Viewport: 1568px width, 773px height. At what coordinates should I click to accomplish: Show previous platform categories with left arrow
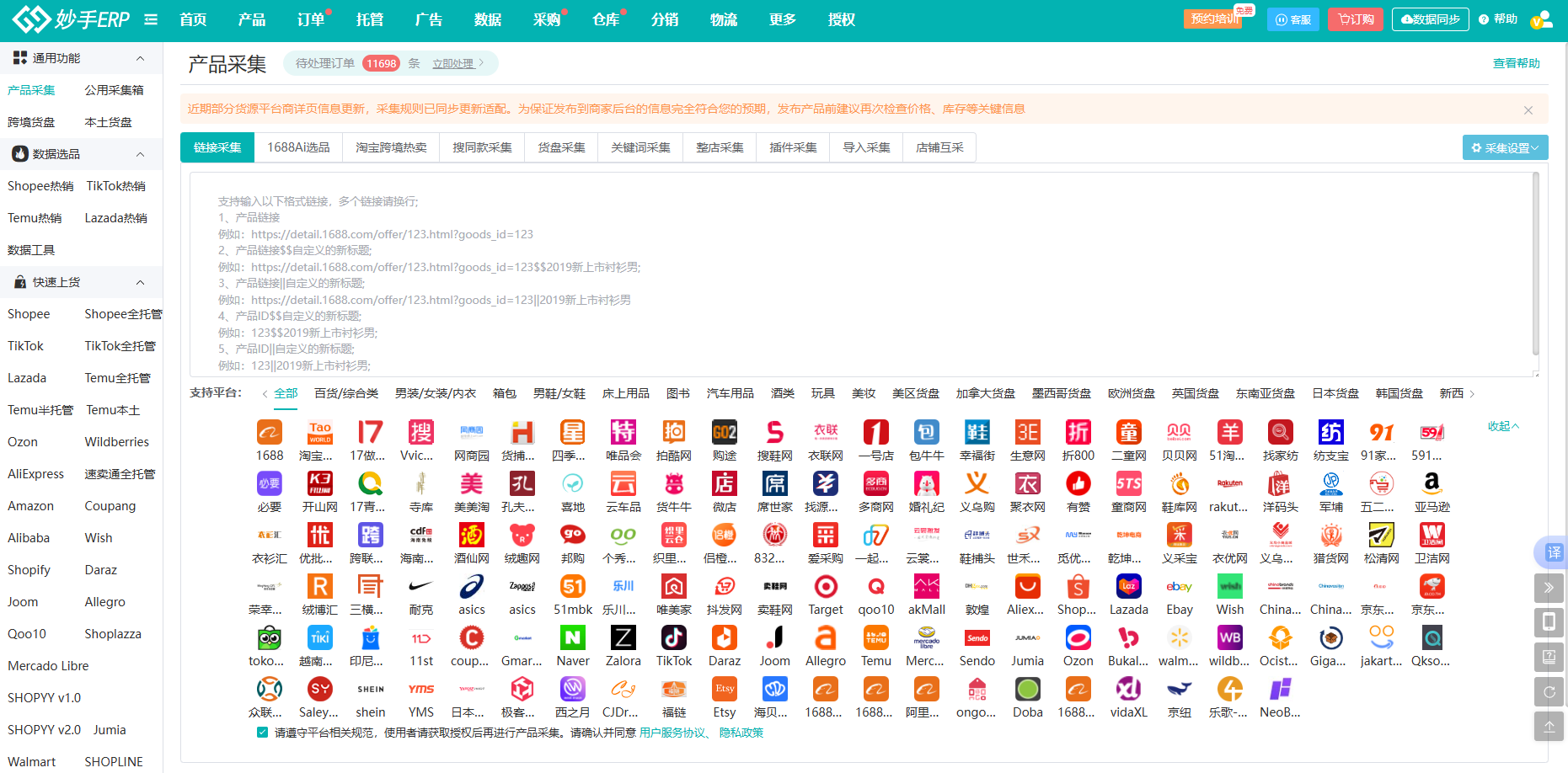click(265, 394)
